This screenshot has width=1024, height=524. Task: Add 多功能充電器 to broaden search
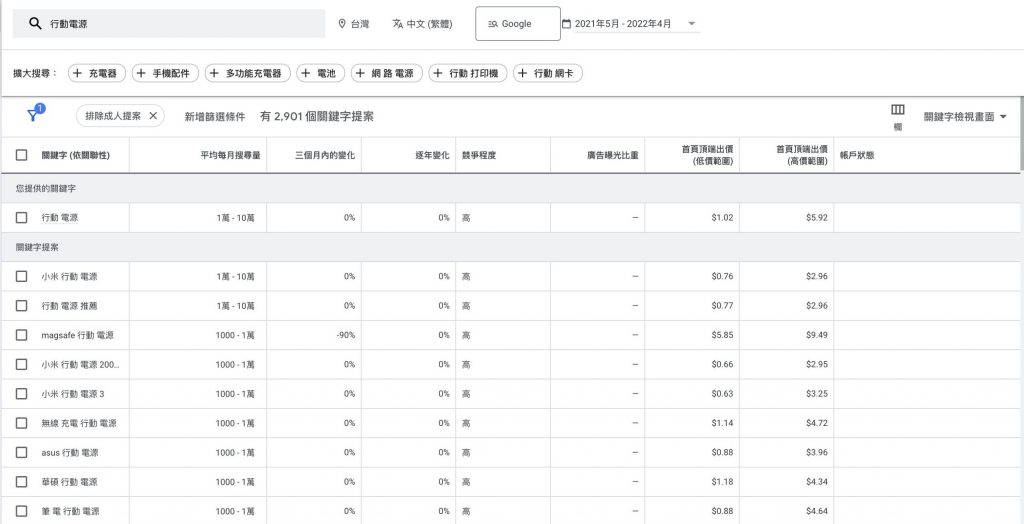coord(248,74)
